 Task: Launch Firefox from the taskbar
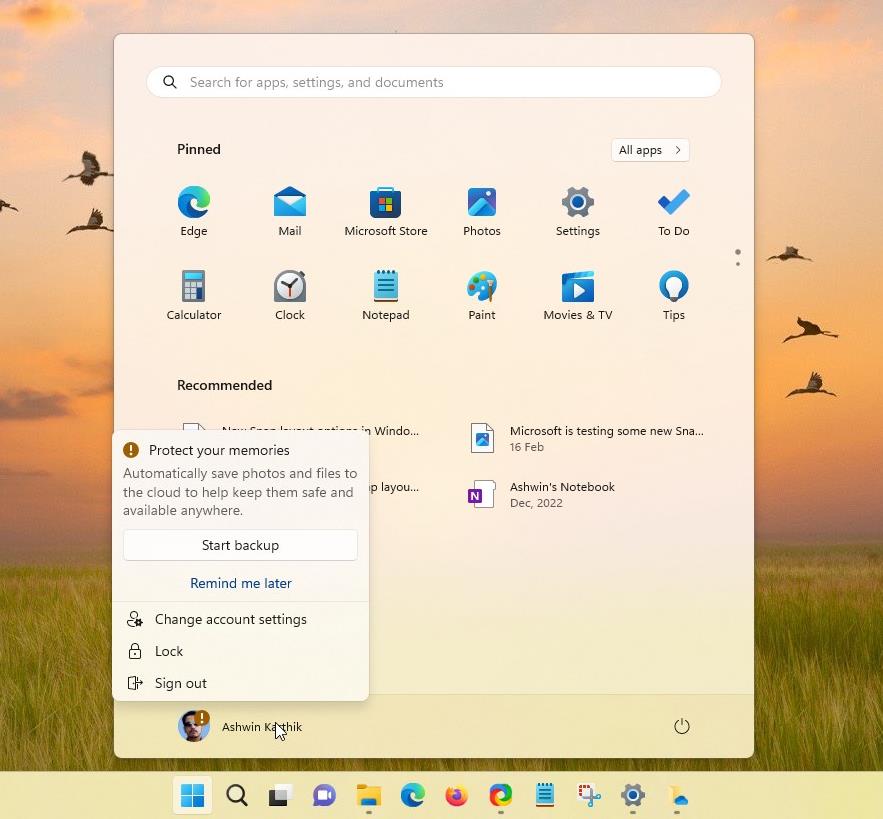click(x=457, y=795)
